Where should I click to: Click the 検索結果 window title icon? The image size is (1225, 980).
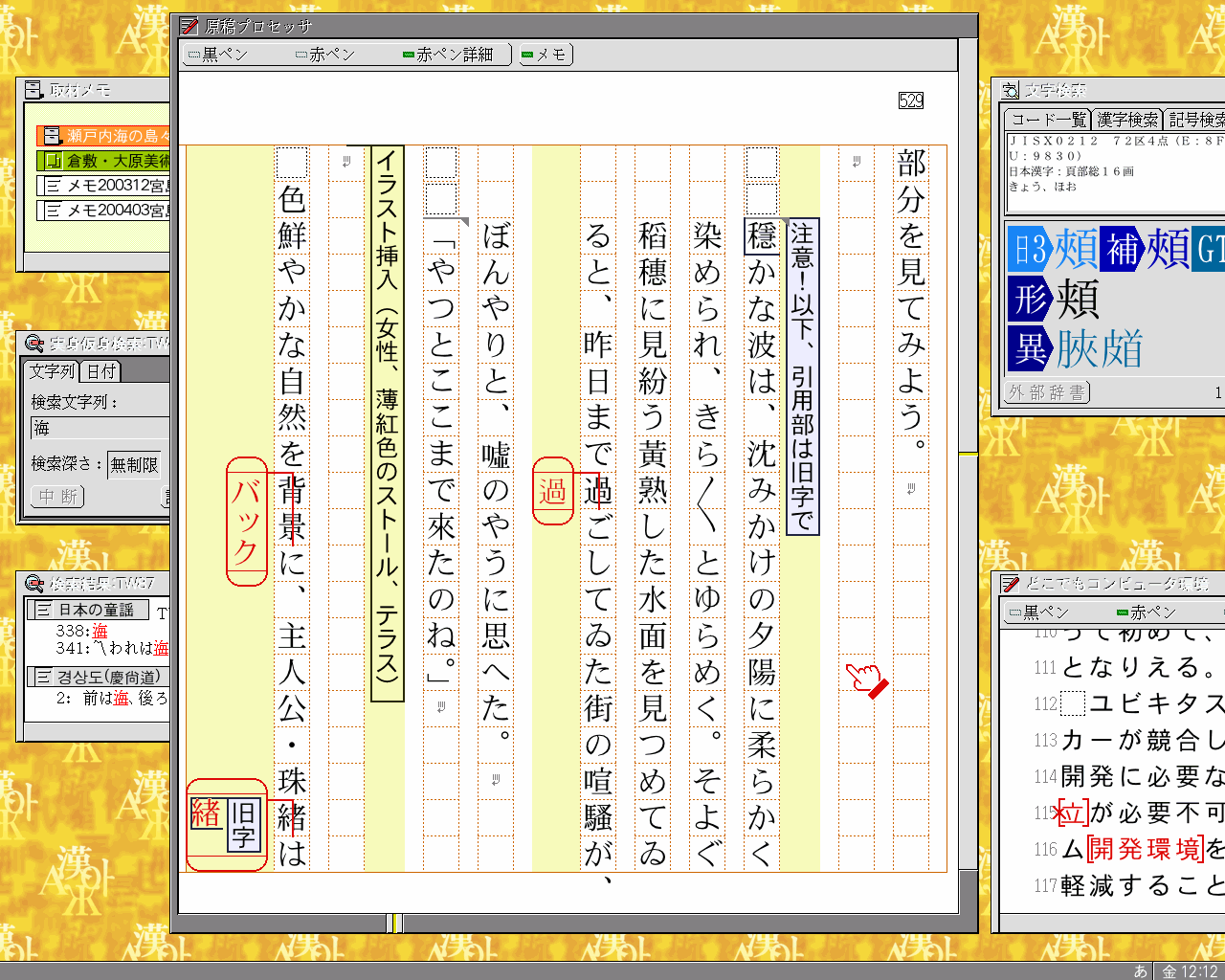click(x=33, y=583)
